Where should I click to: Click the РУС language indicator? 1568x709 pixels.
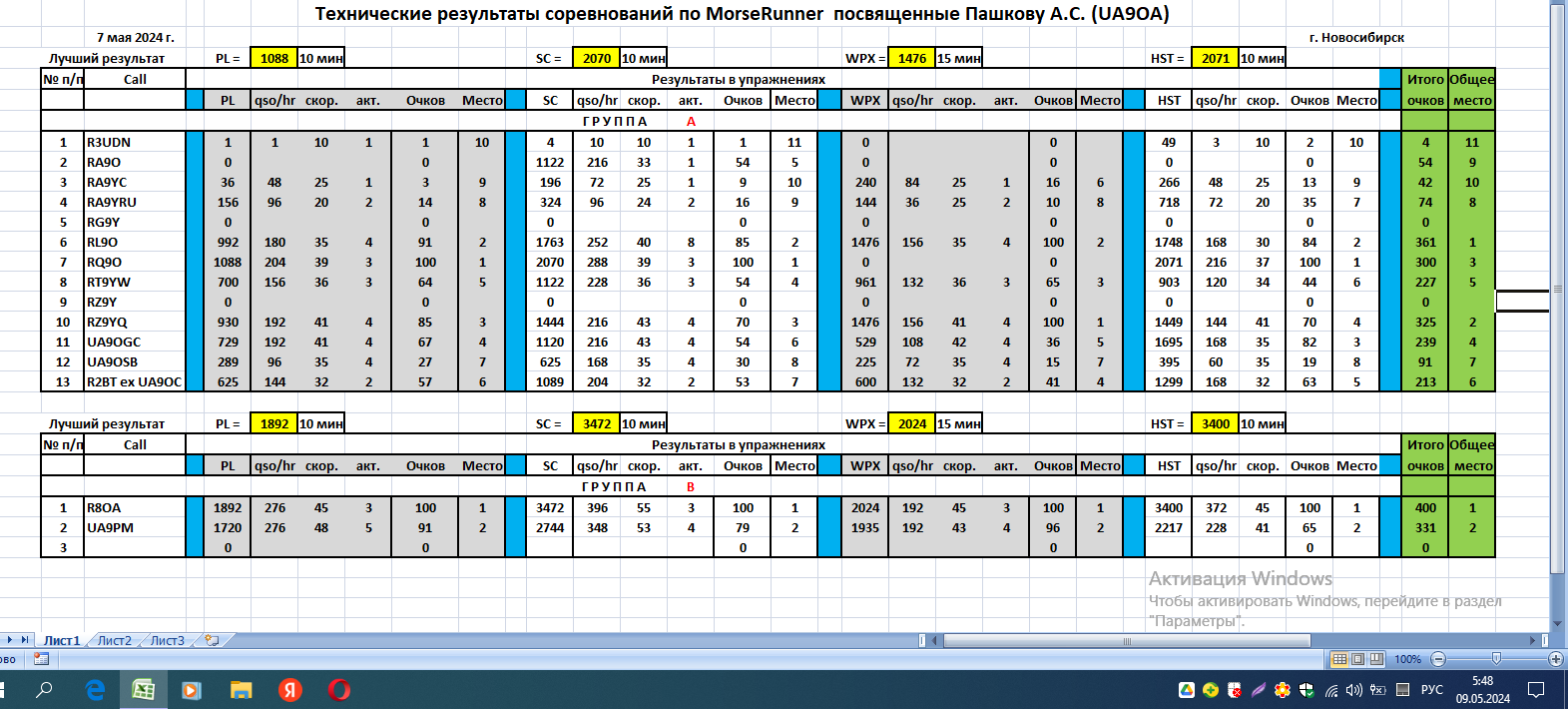(x=1431, y=690)
